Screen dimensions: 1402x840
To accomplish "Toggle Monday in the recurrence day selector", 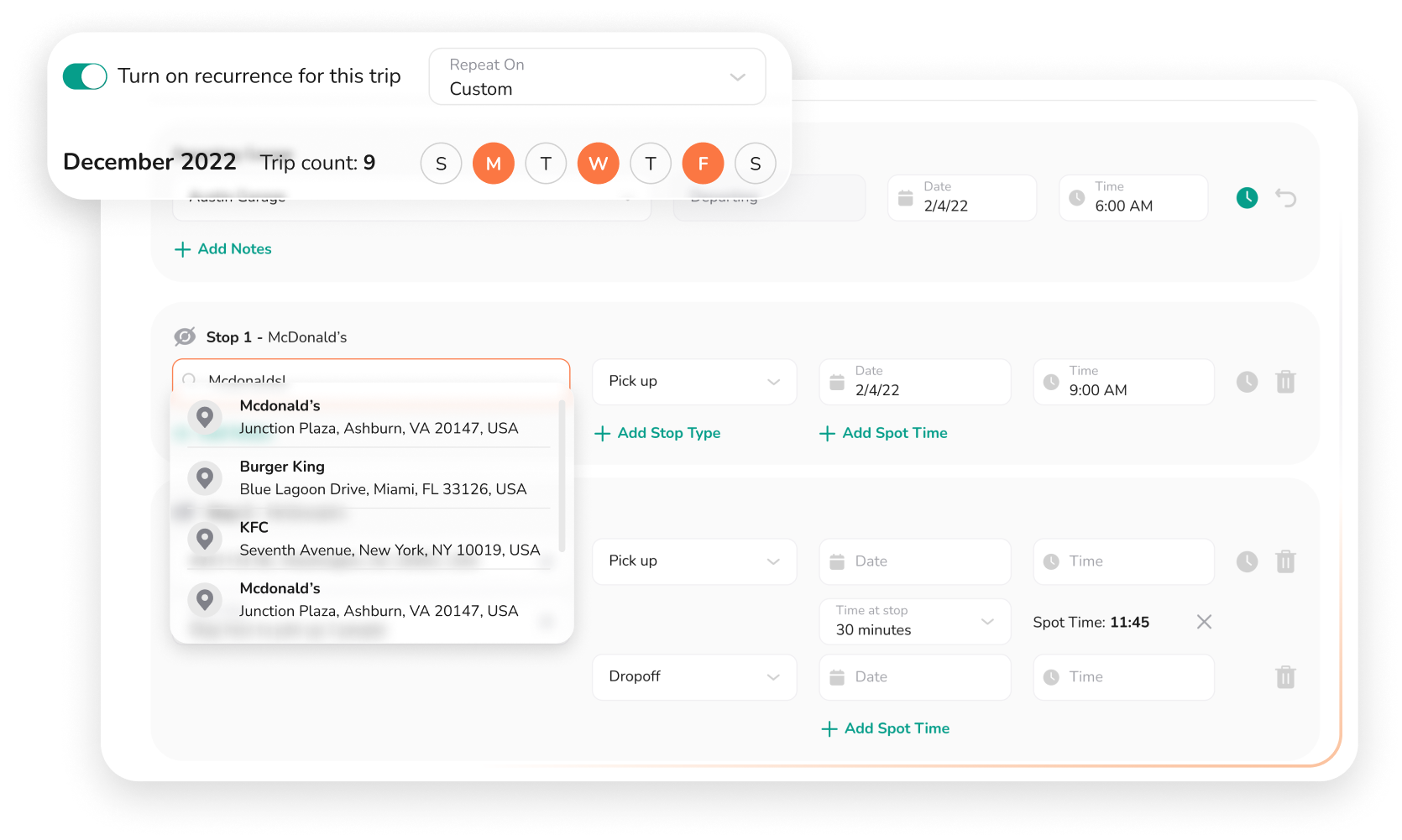I will click(494, 164).
